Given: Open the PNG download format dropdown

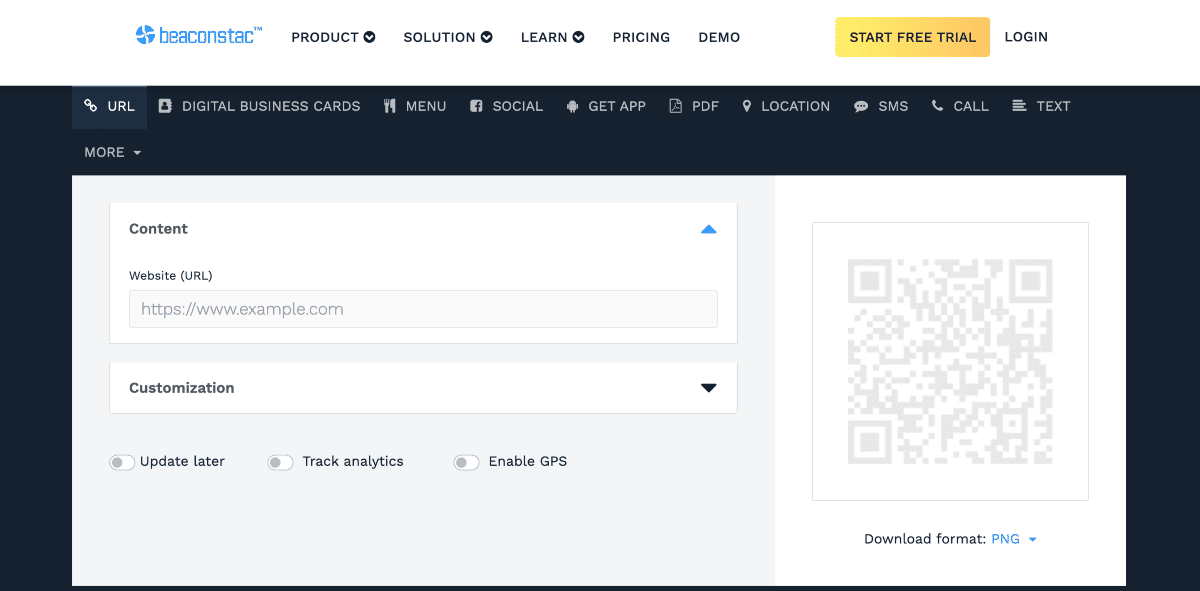Looking at the screenshot, I should [x=1014, y=539].
